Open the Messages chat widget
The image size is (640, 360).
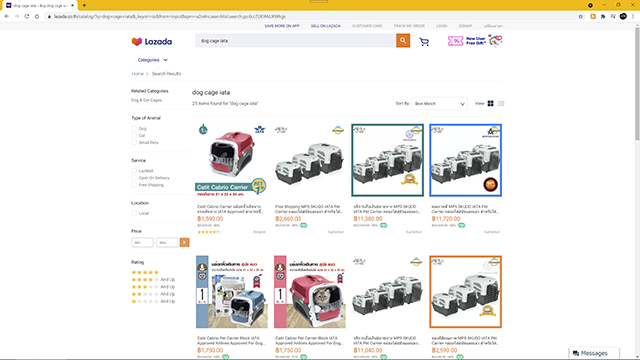594,353
